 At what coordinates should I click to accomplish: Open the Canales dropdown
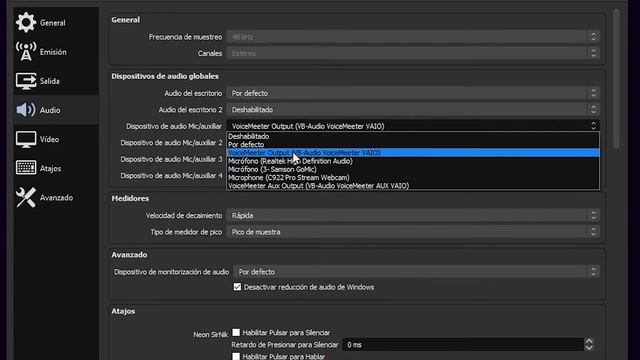click(413, 53)
